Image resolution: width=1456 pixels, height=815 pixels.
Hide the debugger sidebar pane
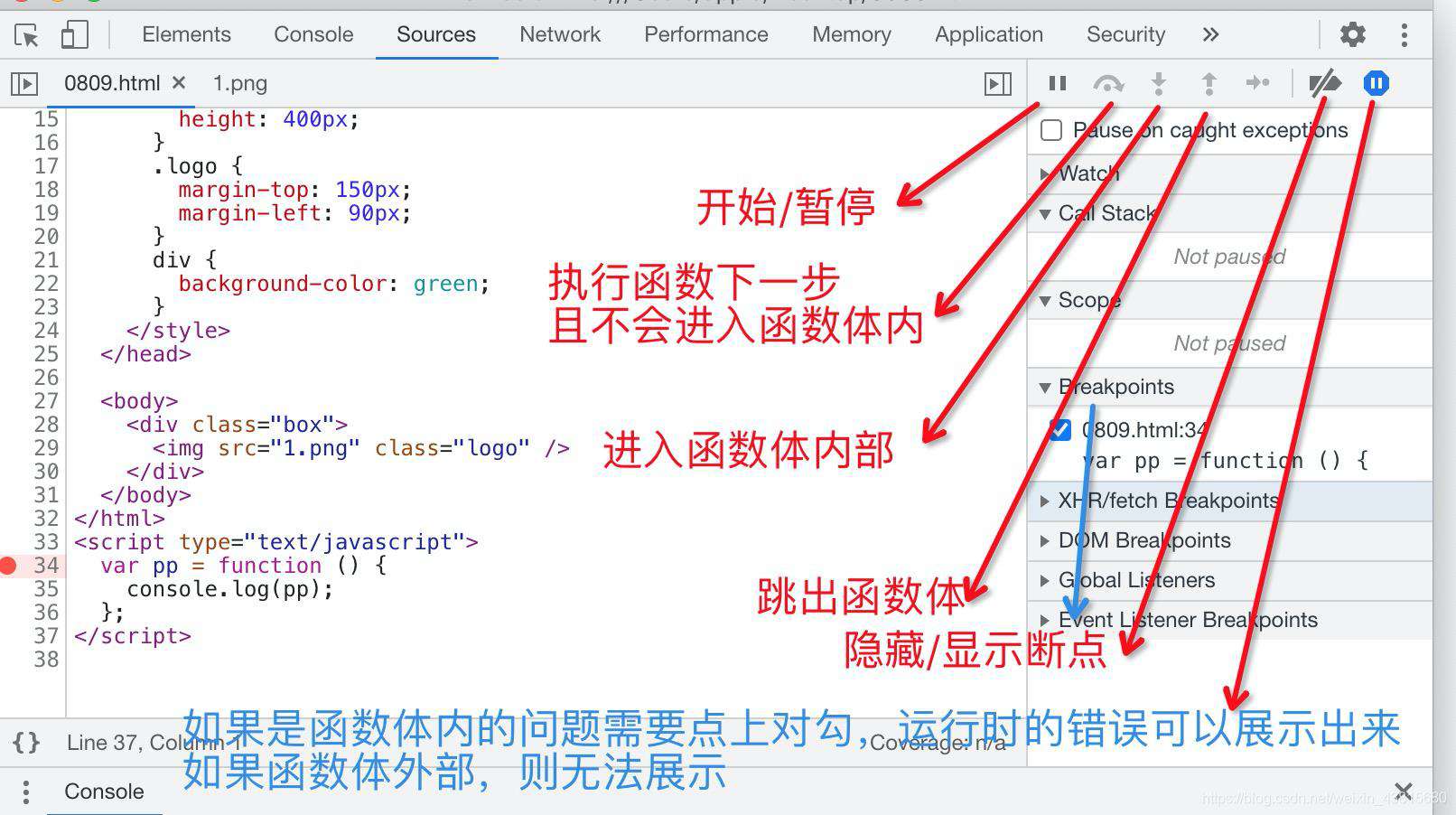coord(998,84)
